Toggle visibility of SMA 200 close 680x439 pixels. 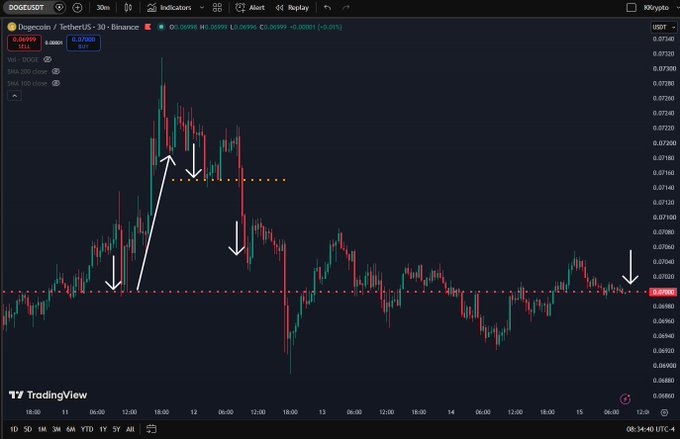tap(56, 71)
